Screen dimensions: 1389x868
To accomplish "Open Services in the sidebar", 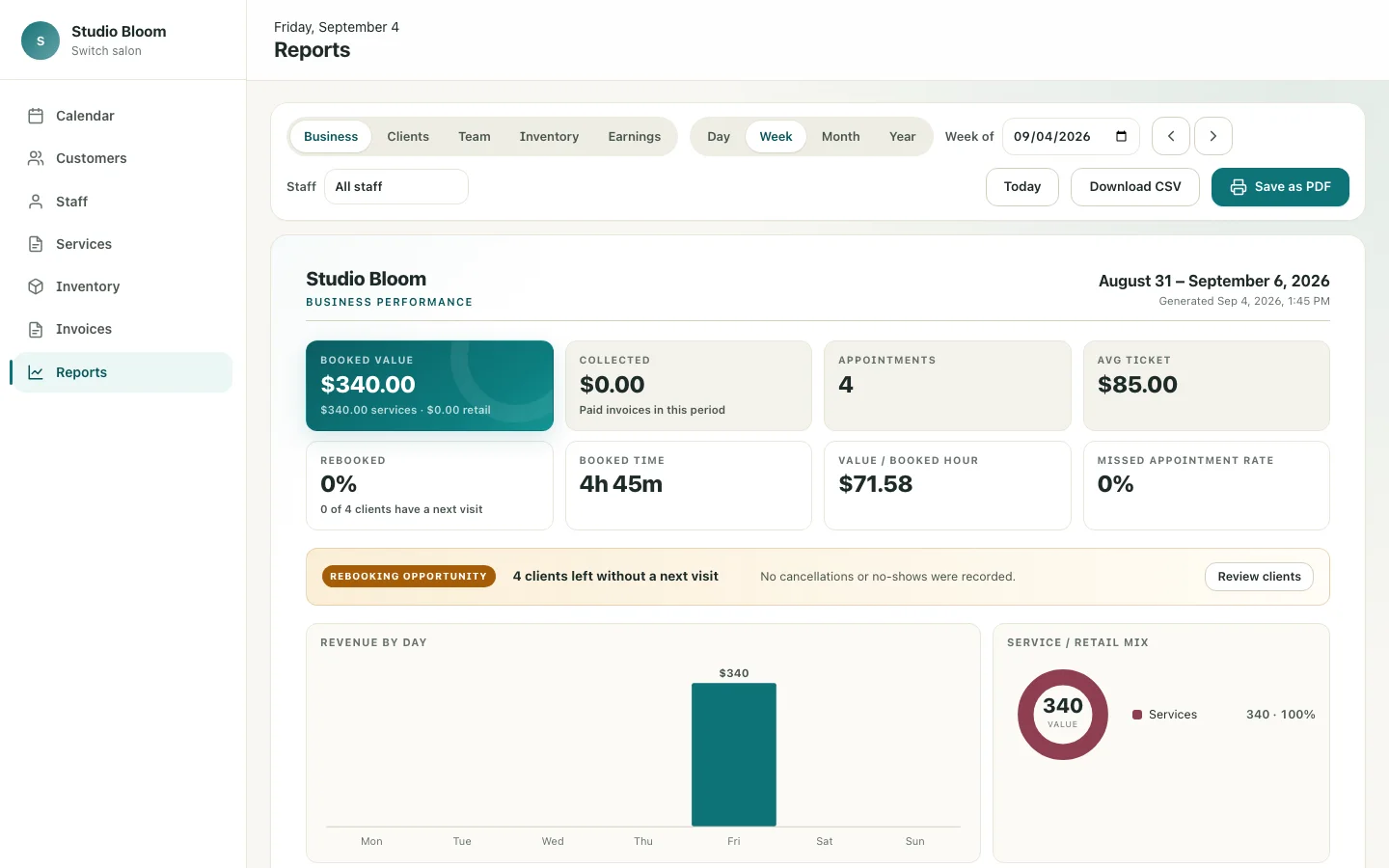I will (x=123, y=244).
